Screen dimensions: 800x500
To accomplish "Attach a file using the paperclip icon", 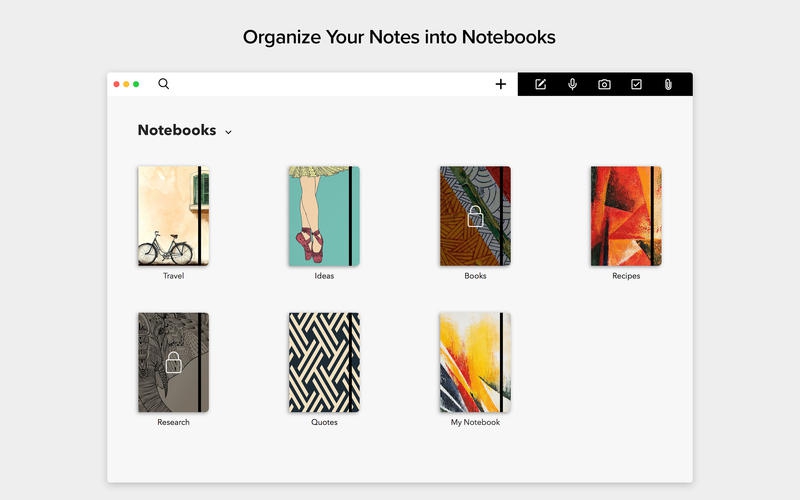I will (668, 84).
